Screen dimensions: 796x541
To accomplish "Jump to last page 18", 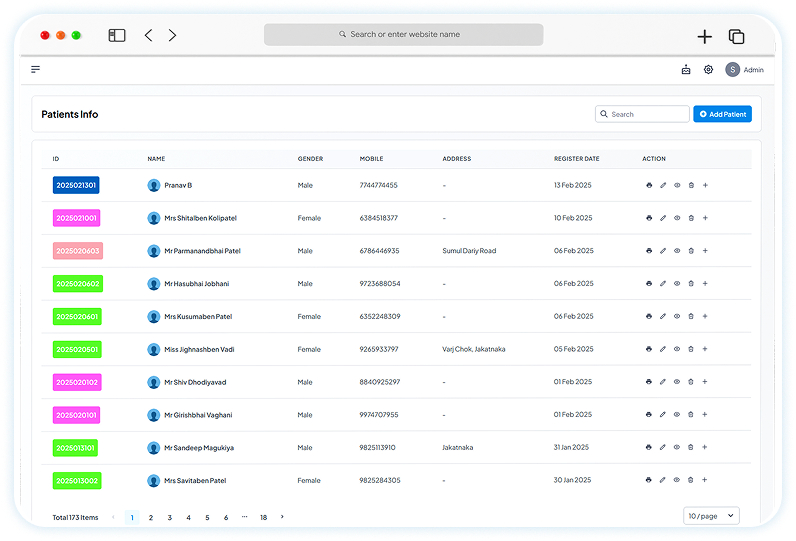I will pyautogui.click(x=263, y=518).
